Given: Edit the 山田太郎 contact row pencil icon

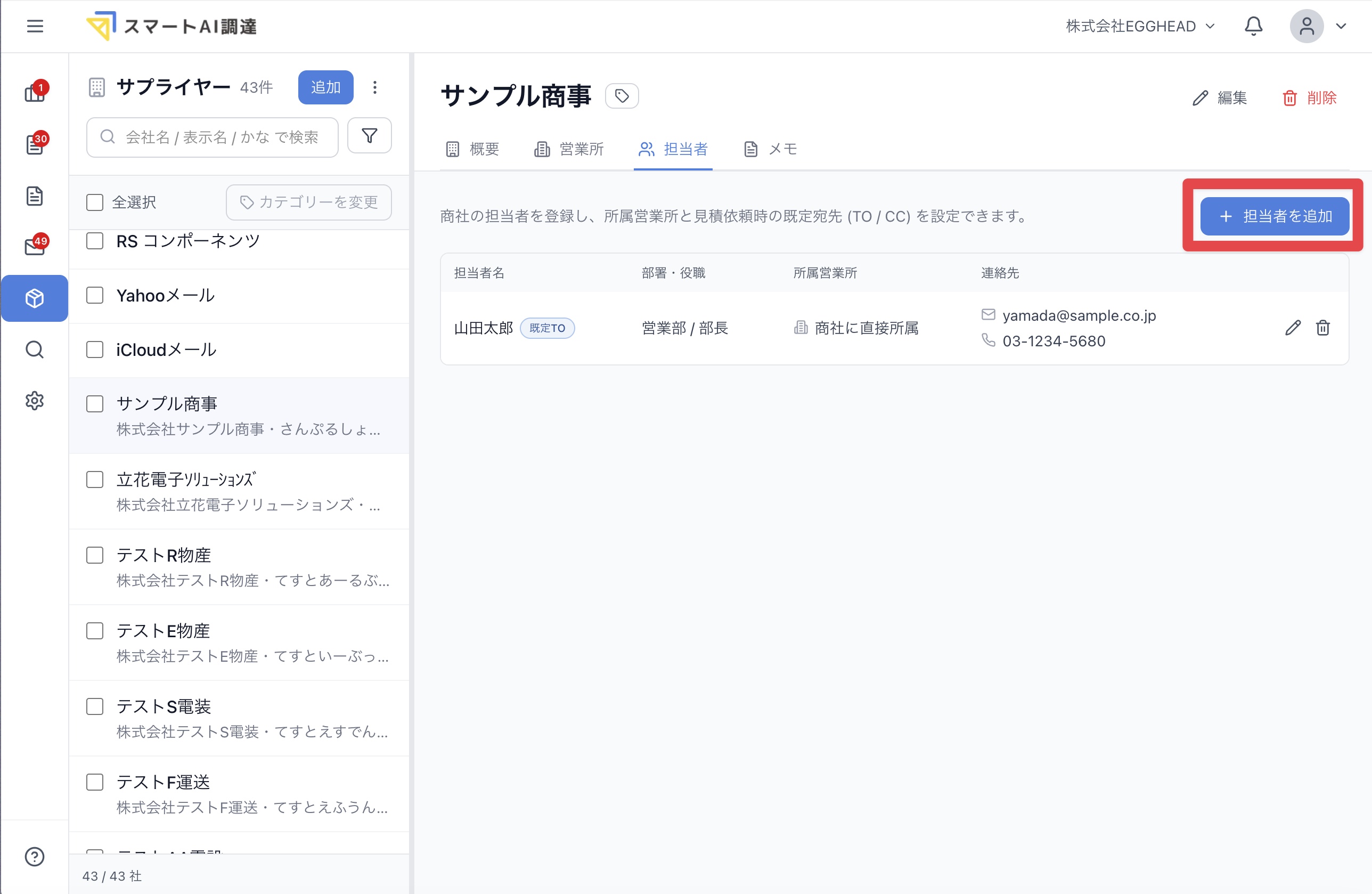Looking at the screenshot, I should point(1293,328).
